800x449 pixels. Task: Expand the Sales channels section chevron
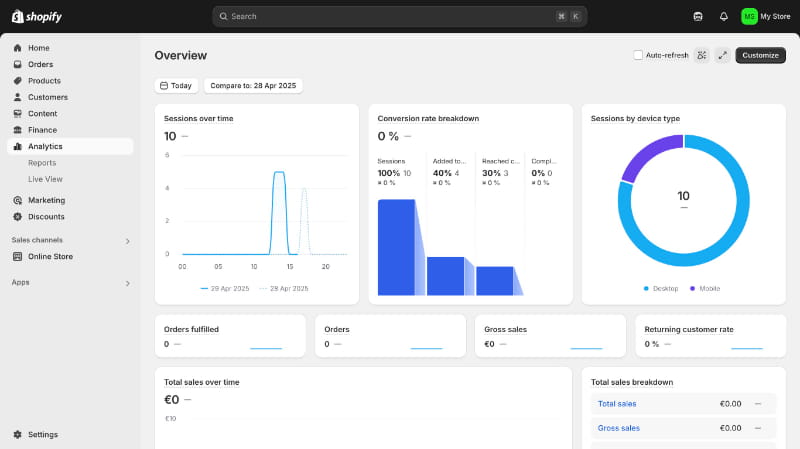coord(127,241)
